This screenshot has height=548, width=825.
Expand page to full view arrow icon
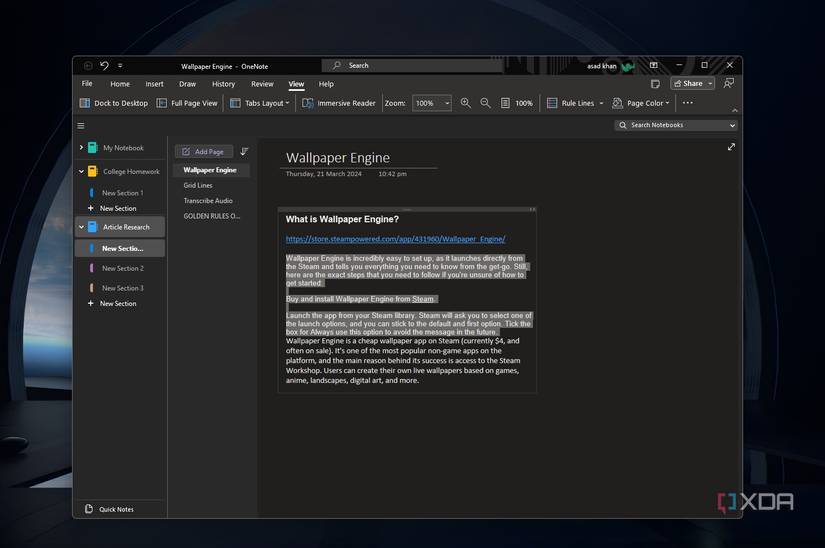(731, 147)
